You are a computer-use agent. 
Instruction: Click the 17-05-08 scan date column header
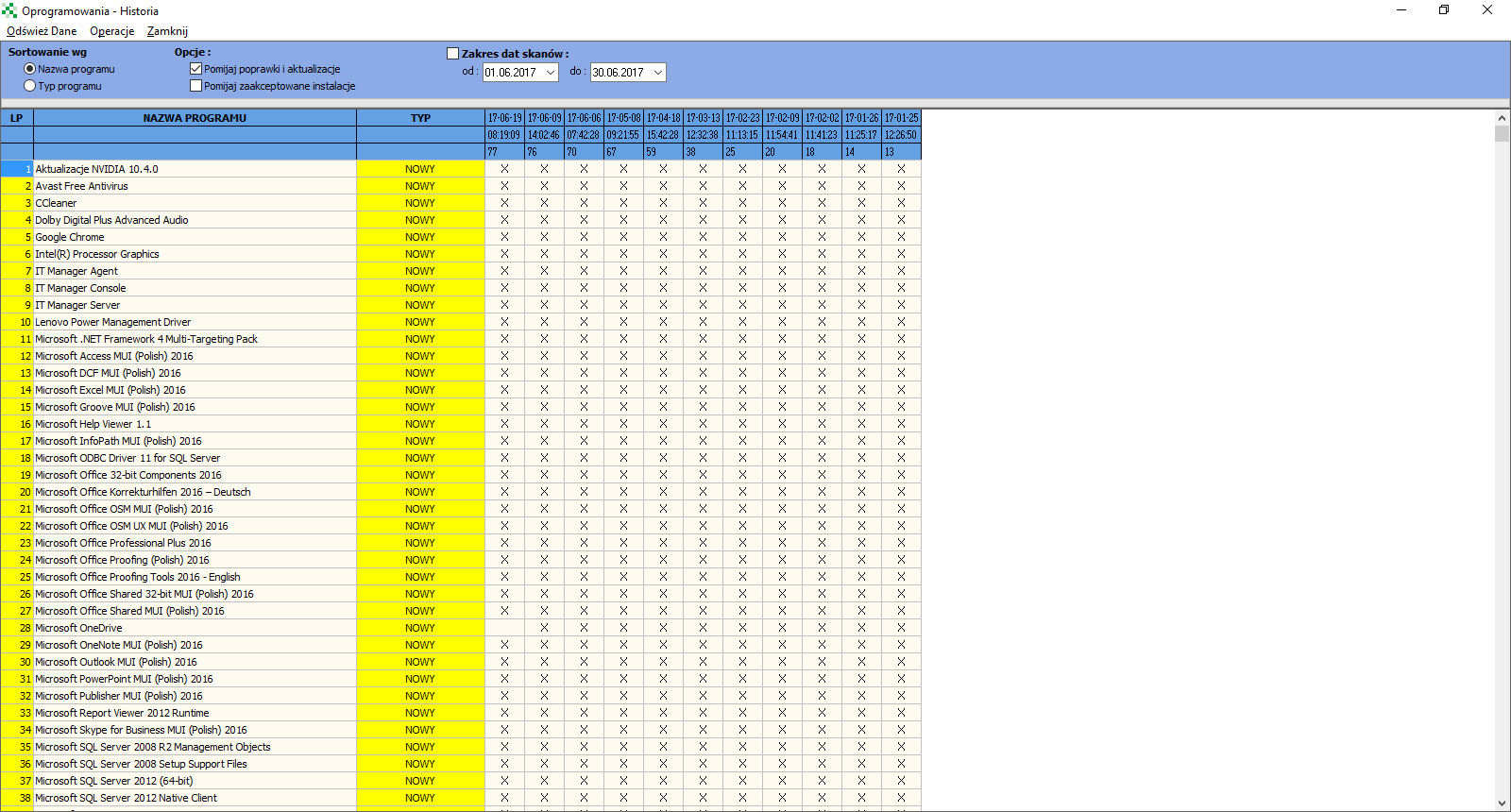[x=623, y=118]
